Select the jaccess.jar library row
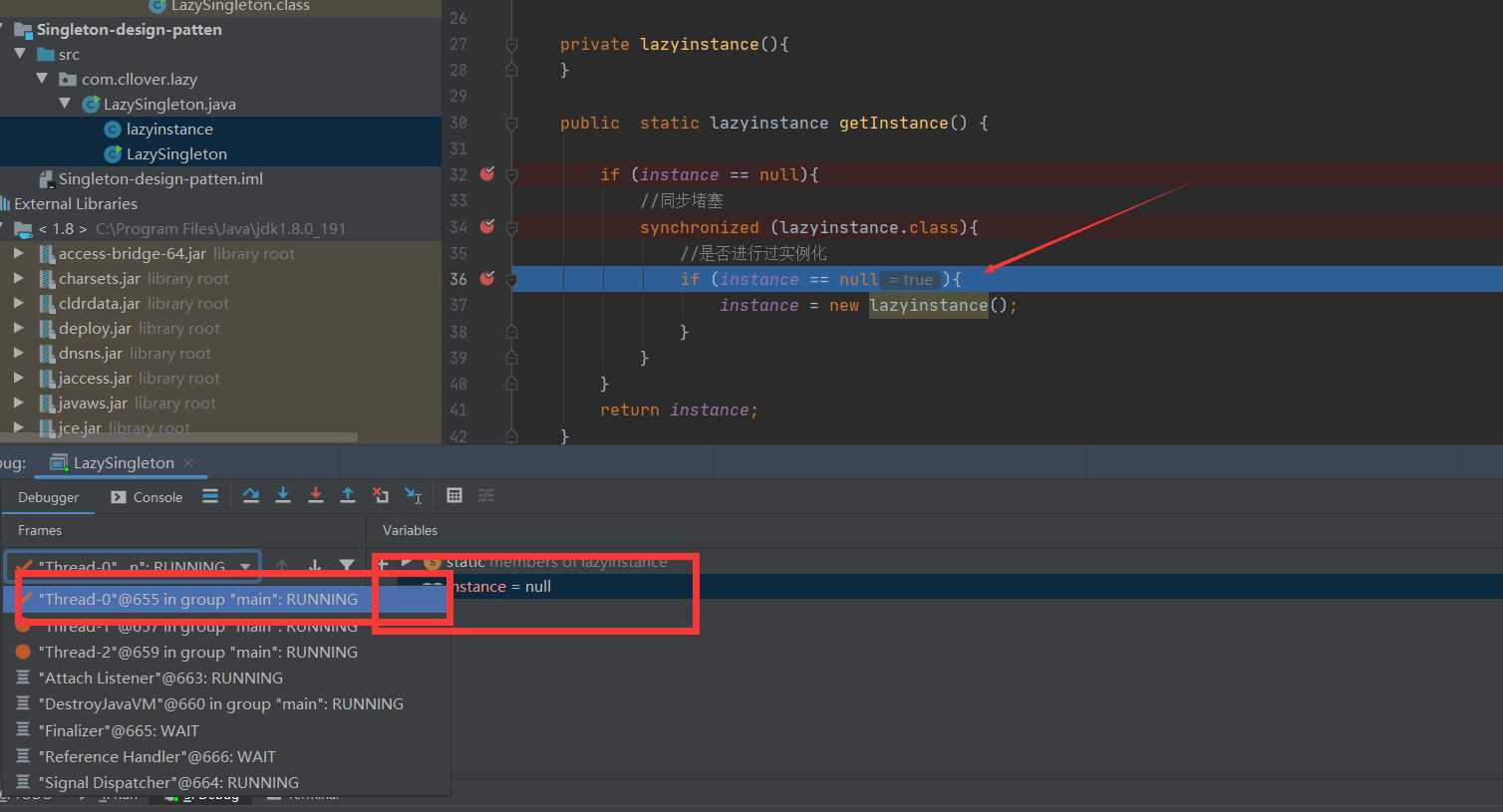Viewport: 1503px width, 812px height. click(220, 379)
